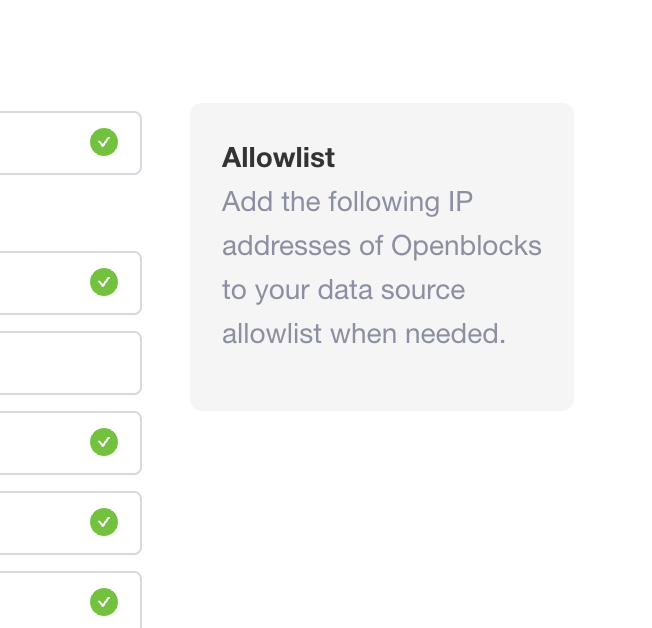The height and width of the screenshot is (628, 652).
Task: Focus the fourth input field from top
Action: click(40, 442)
